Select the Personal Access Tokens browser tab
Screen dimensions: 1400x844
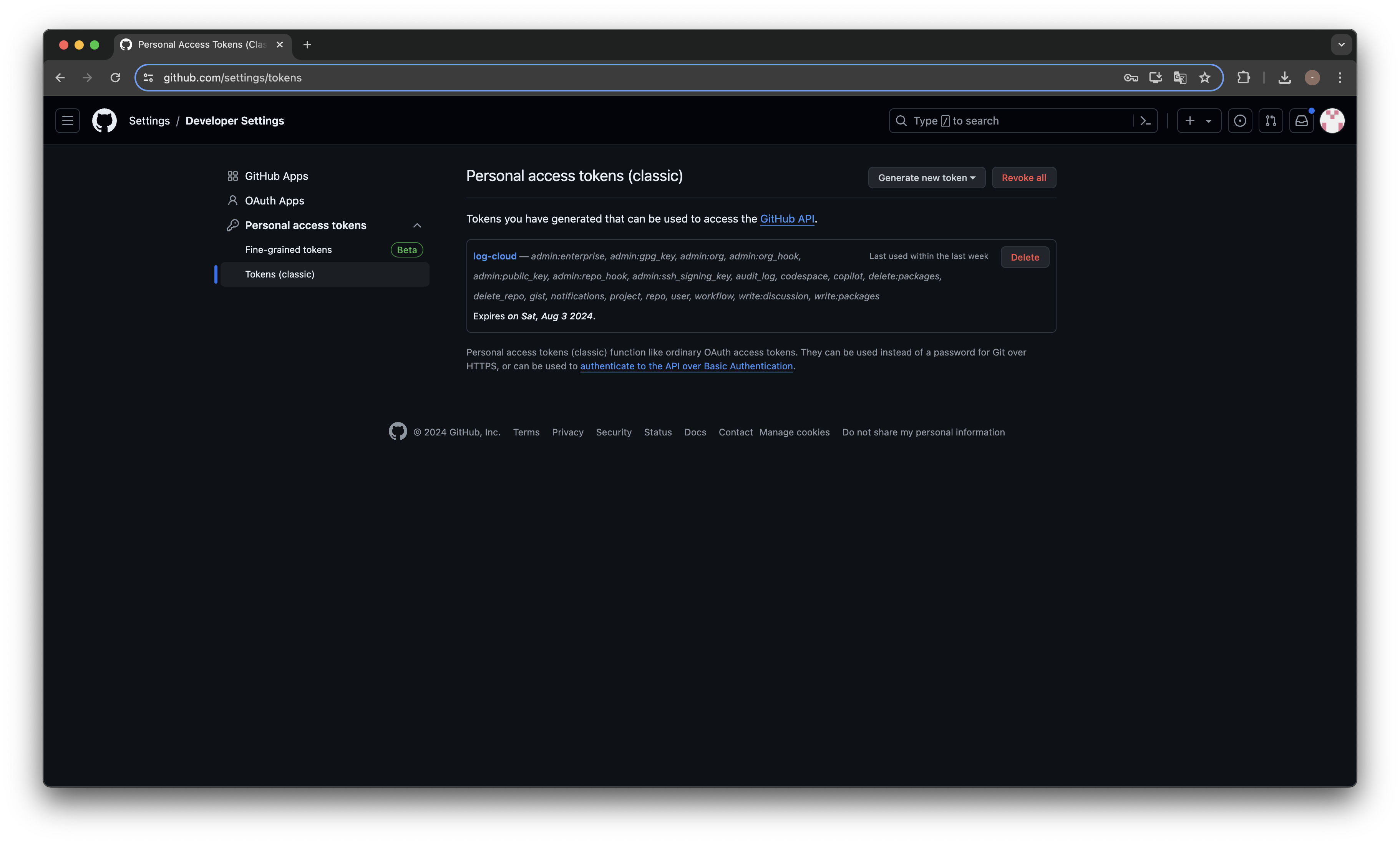tap(203, 44)
